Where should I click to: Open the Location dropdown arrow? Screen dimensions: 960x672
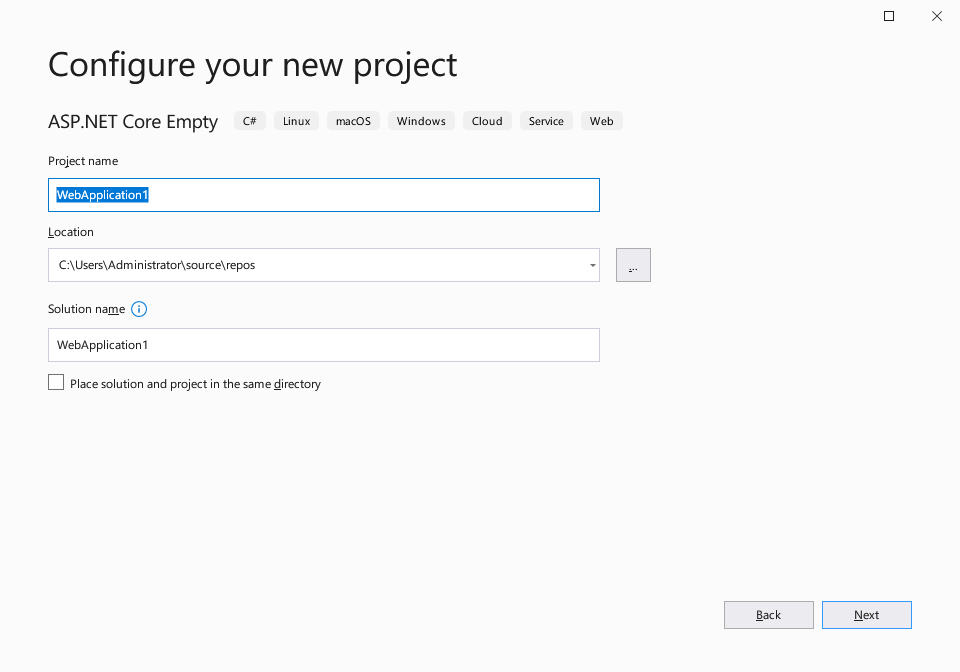[x=592, y=265]
